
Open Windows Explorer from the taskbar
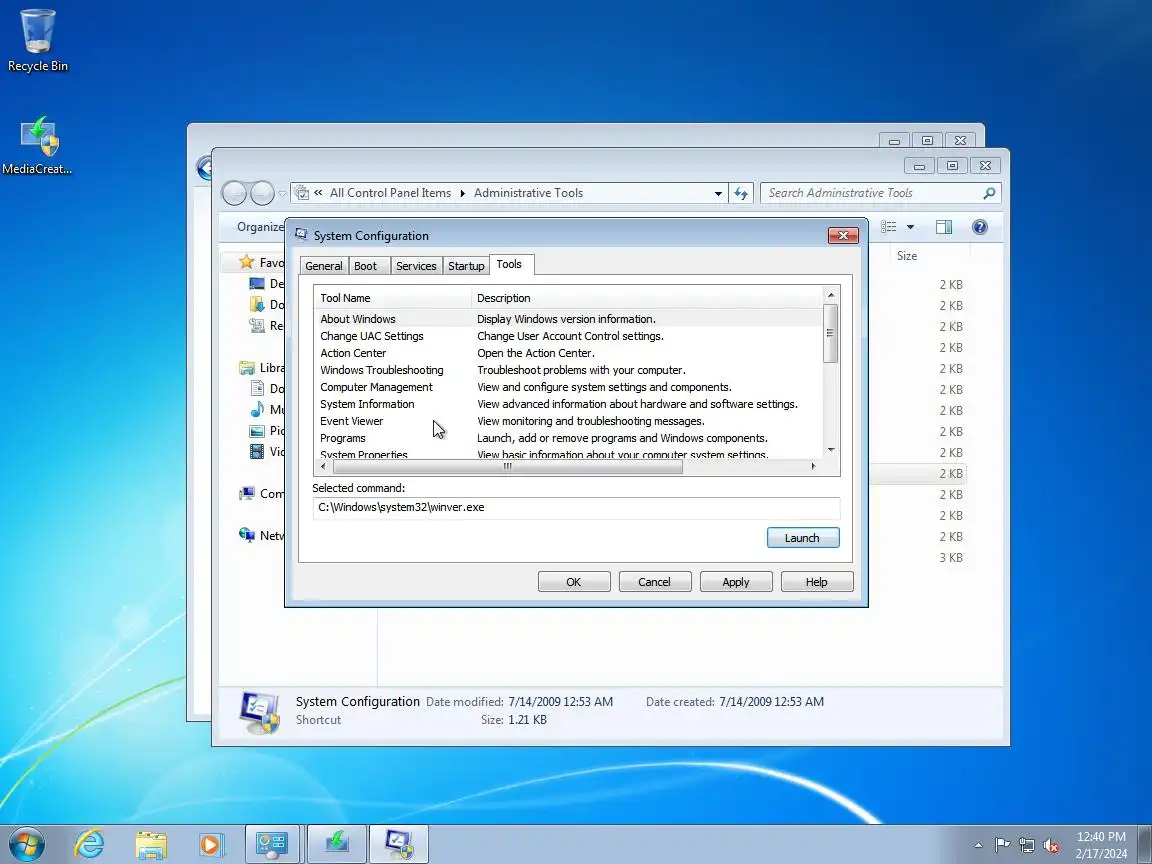coord(151,844)
